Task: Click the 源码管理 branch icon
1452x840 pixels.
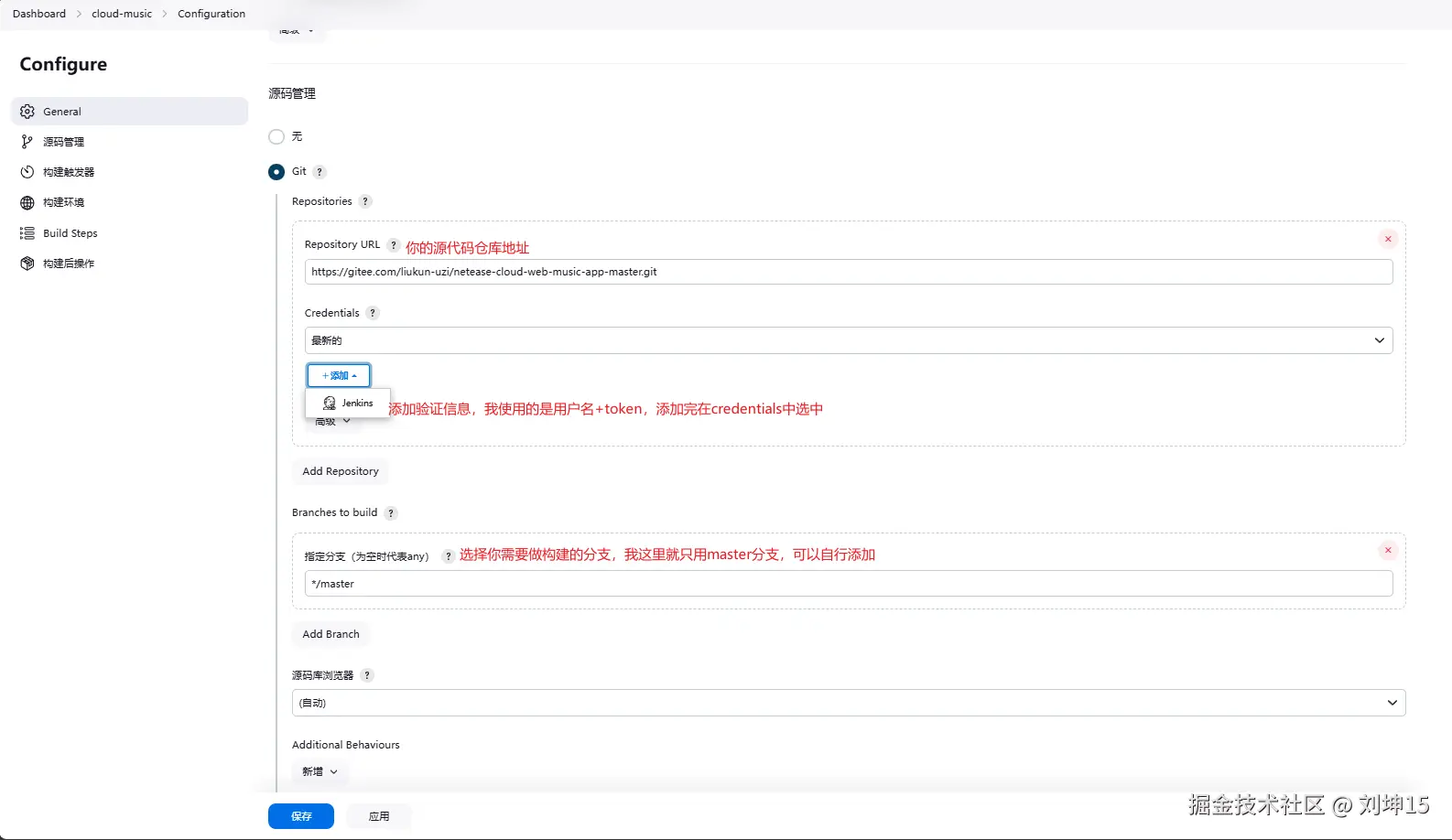Action: 27,142
